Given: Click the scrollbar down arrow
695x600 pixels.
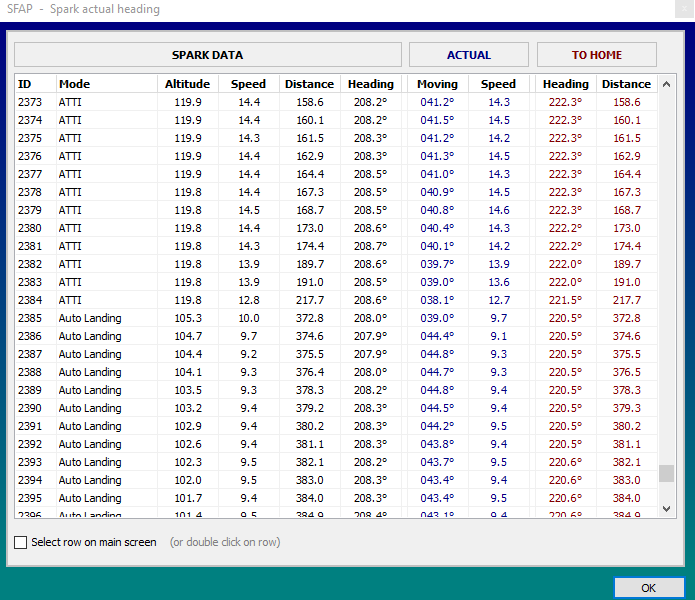Looking at the screenshot, I should [667, 509].
